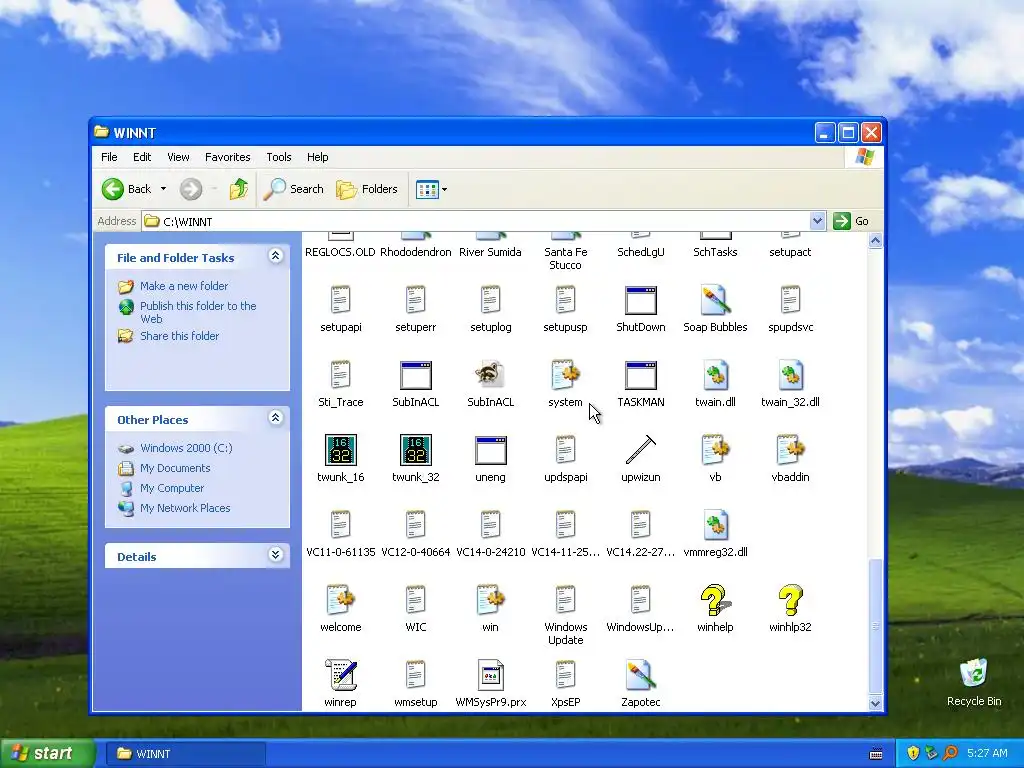This screenshot has width=1024, height=768.
Task: Select the WMSysPr9.prx file icon
Action: coord(490,676)
